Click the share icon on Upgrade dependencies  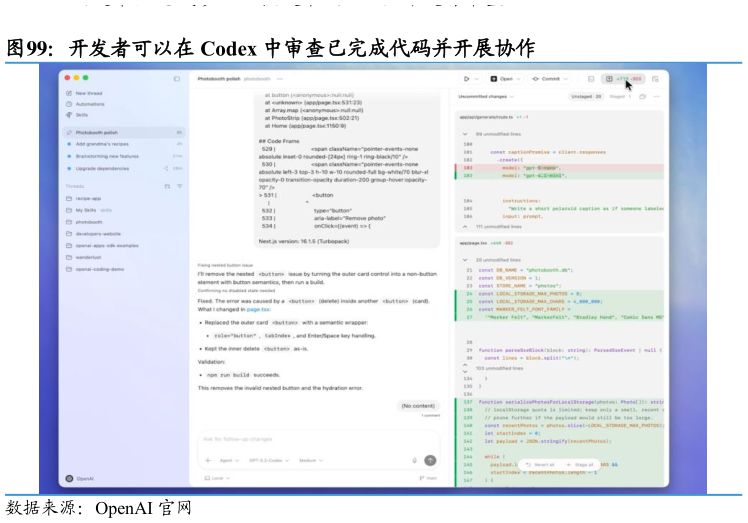pos(166,168)
